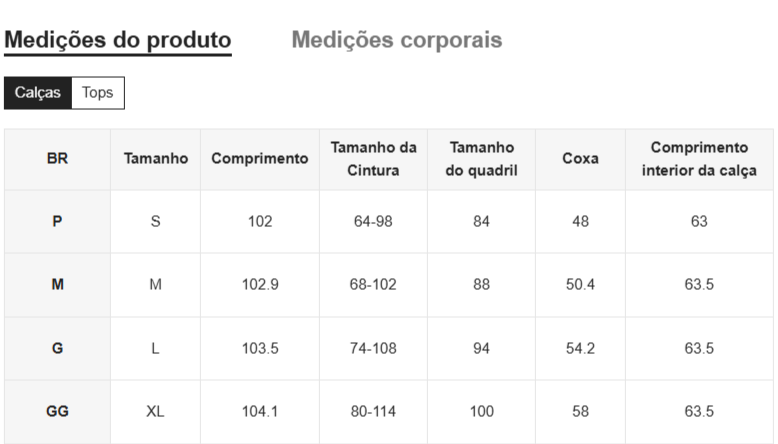Select the Medições do produto tab
This screenshot has width=778, height=444.
[118, 40]
